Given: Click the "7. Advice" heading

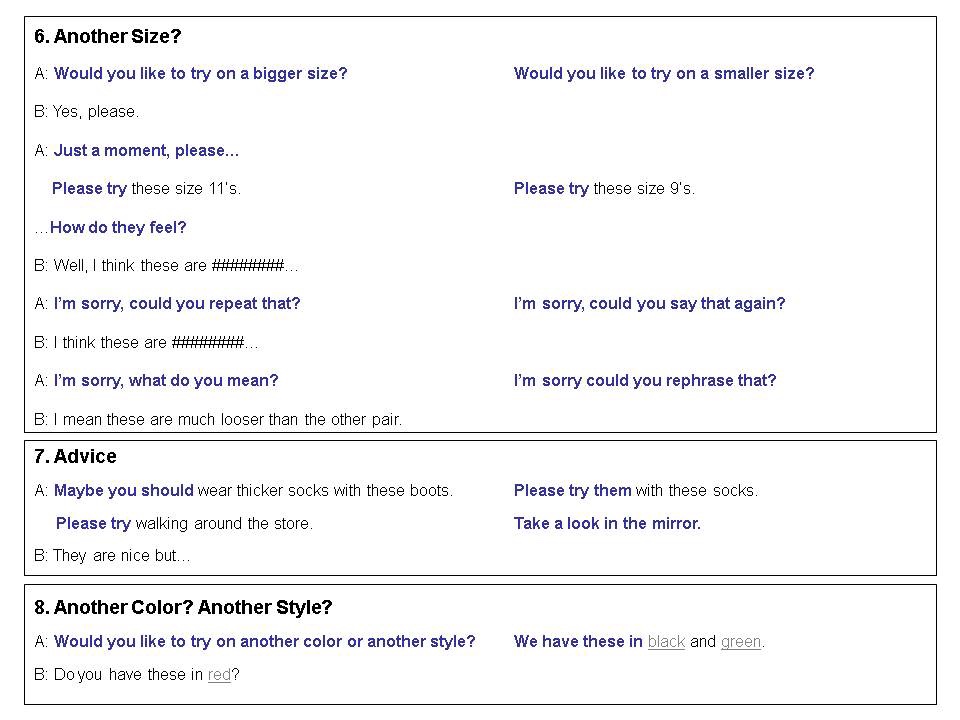Looking at the screenshot, I should pyautogui.click(x=75, y=457).
